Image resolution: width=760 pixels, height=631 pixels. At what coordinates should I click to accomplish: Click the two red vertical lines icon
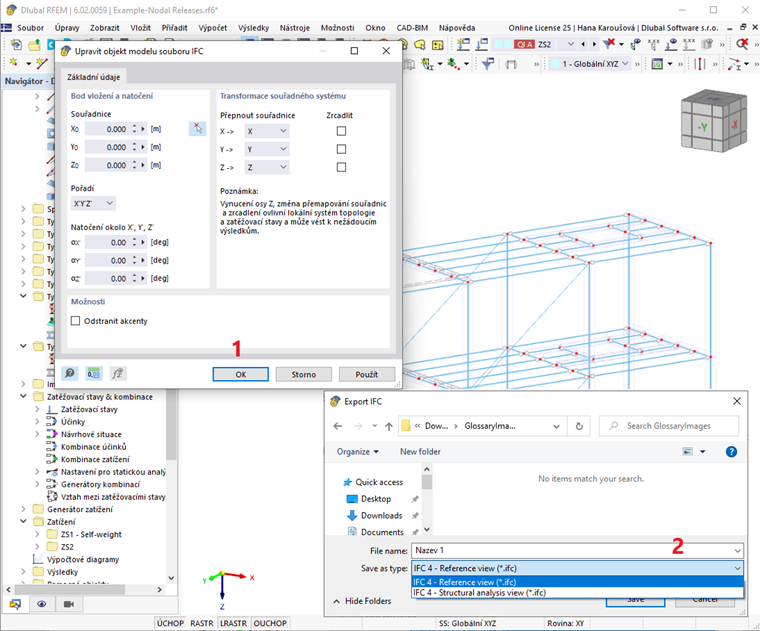[699, 63]
